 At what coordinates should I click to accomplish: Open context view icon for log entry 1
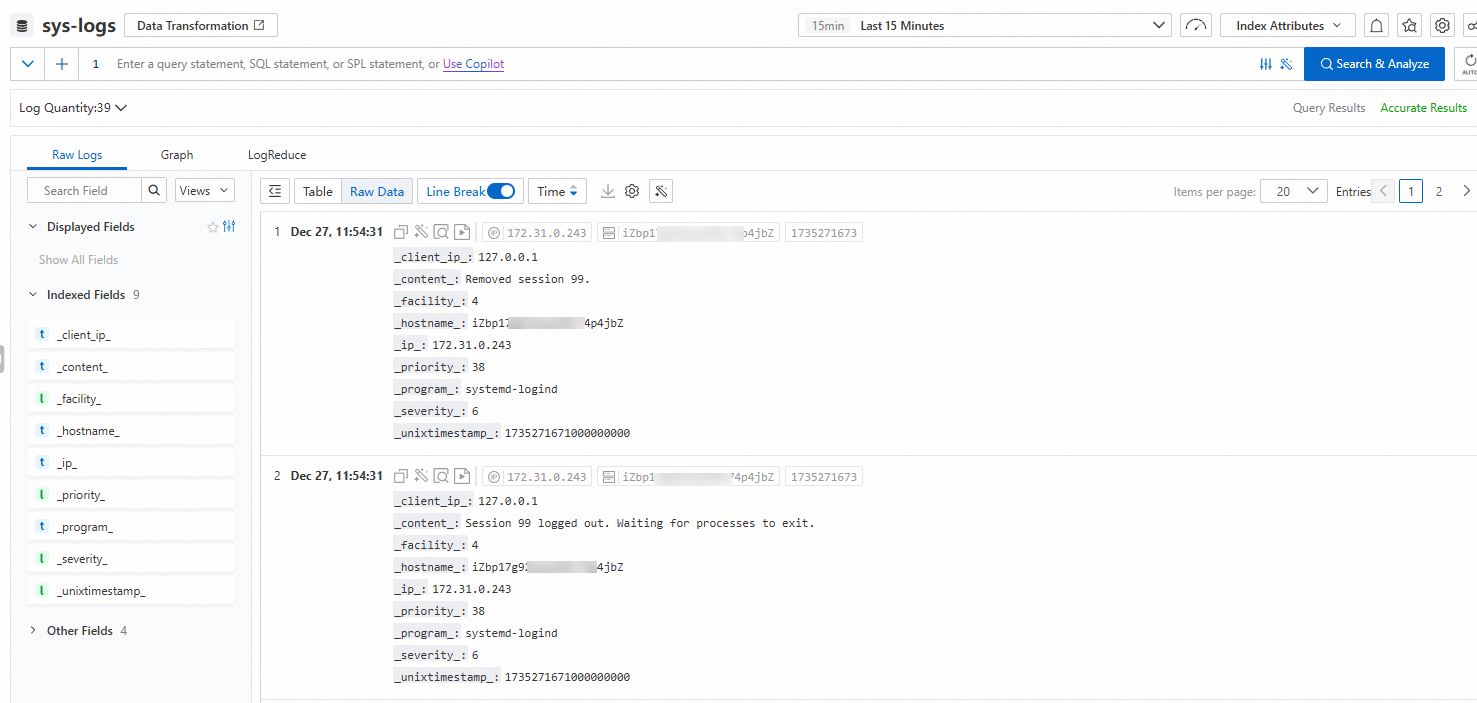[x=441, y=232]
